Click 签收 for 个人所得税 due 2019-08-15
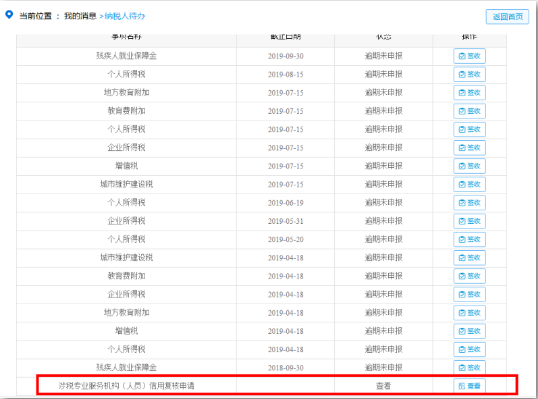Image resolution: width=538 pixels, height=399 pixels. tap(469, 74)
